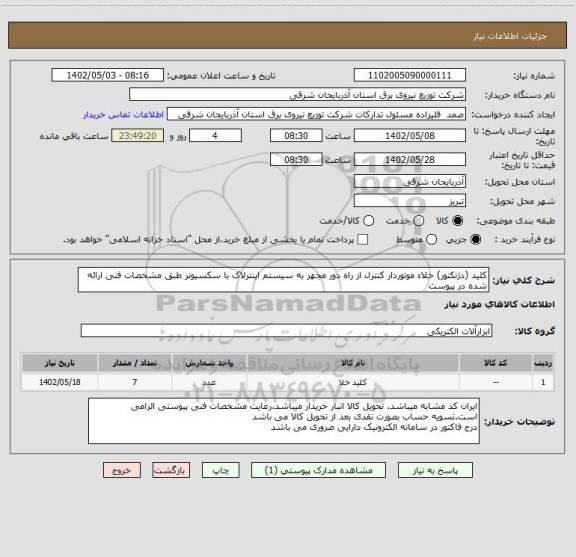Click the delivery province field آذربایجان شرقی
The image size is (576, 557).
(x=410, y=182)
